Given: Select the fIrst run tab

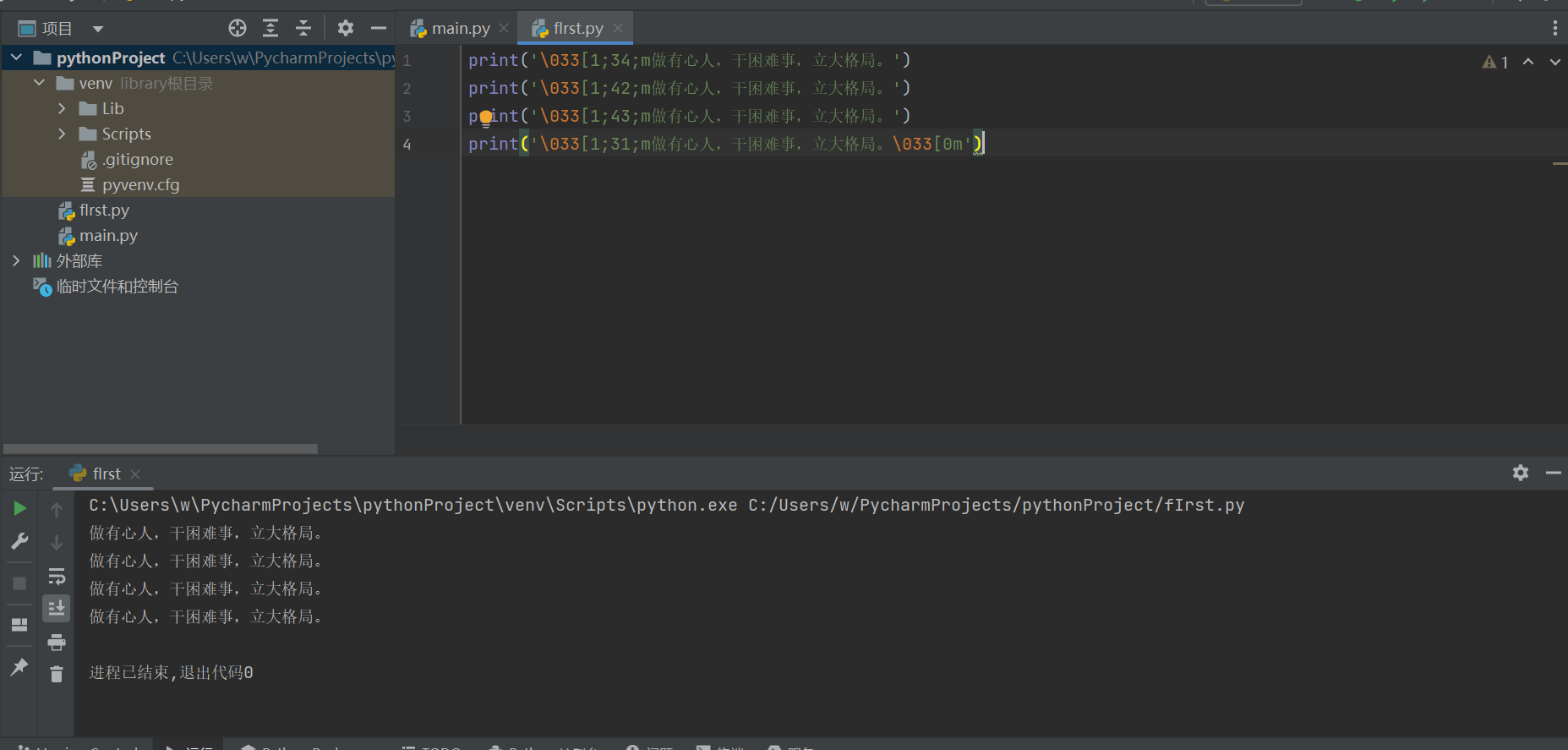Looking at the screenshot, I should coord(96,474).
